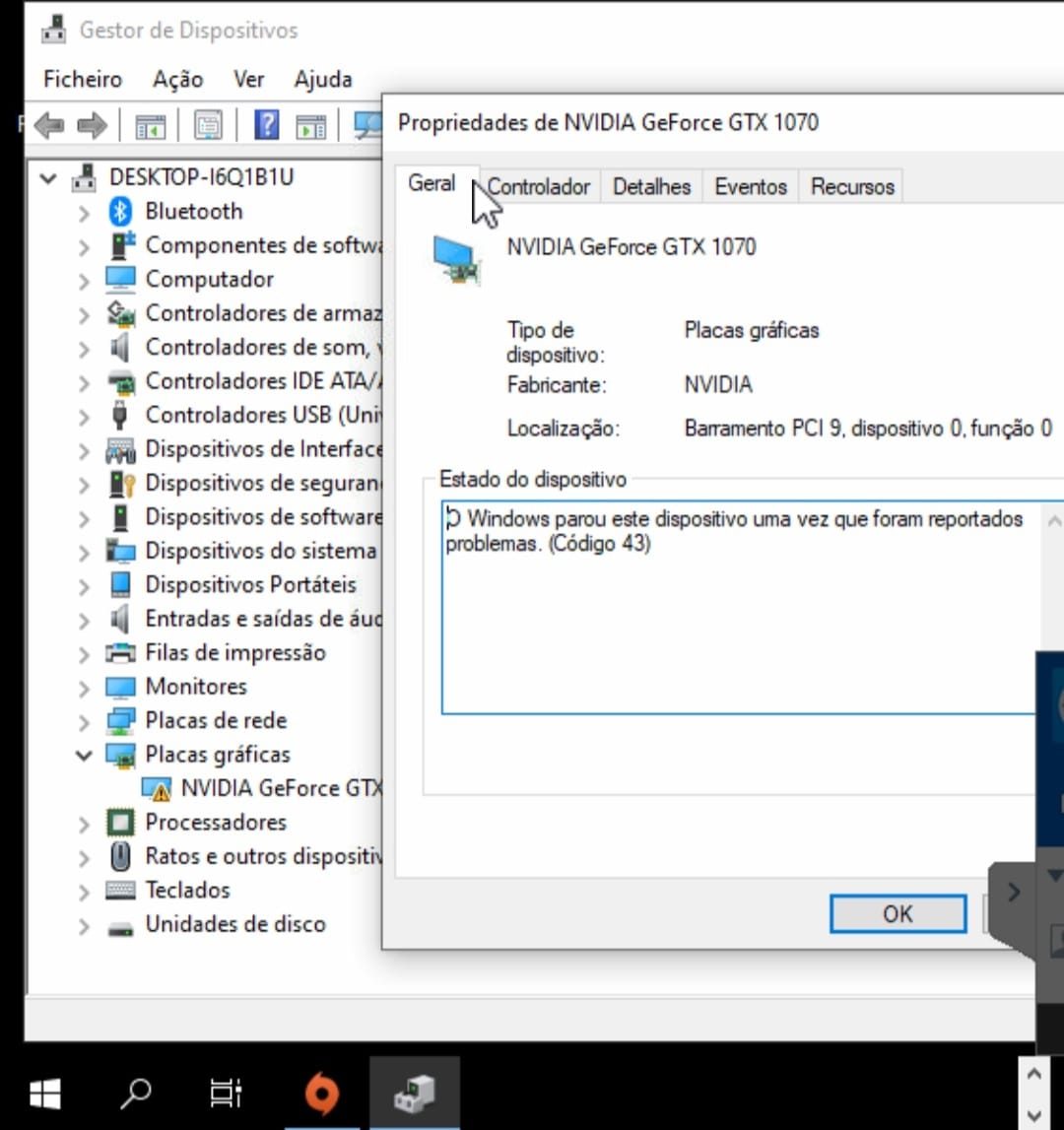Click the Dispositivos Portáteis icon

(x=120, y=584)
